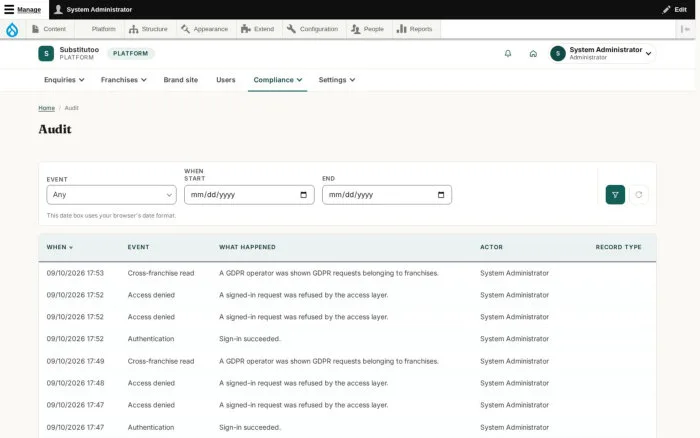Select Access denied in the 17:47 row
This screenshot has width=700, height=438.
click(151, 405)
